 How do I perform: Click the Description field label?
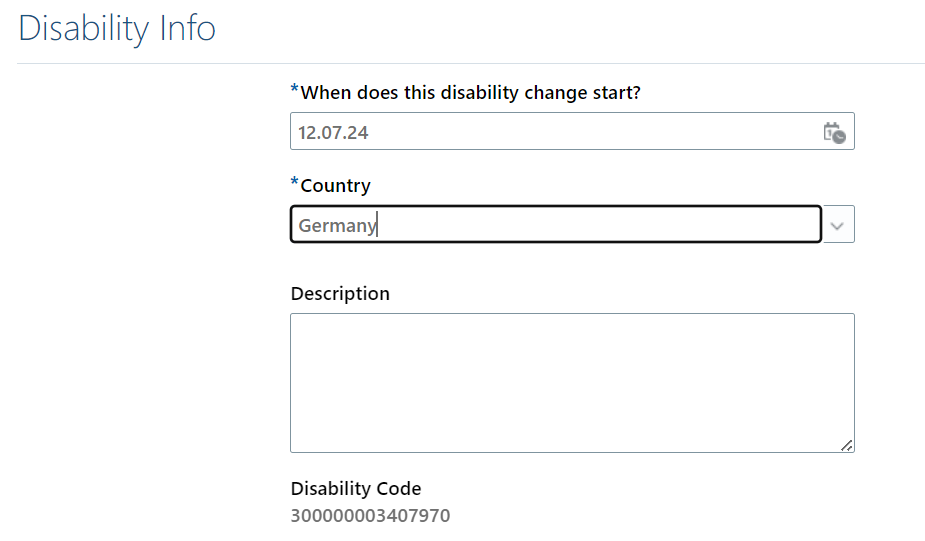(340, 294)
